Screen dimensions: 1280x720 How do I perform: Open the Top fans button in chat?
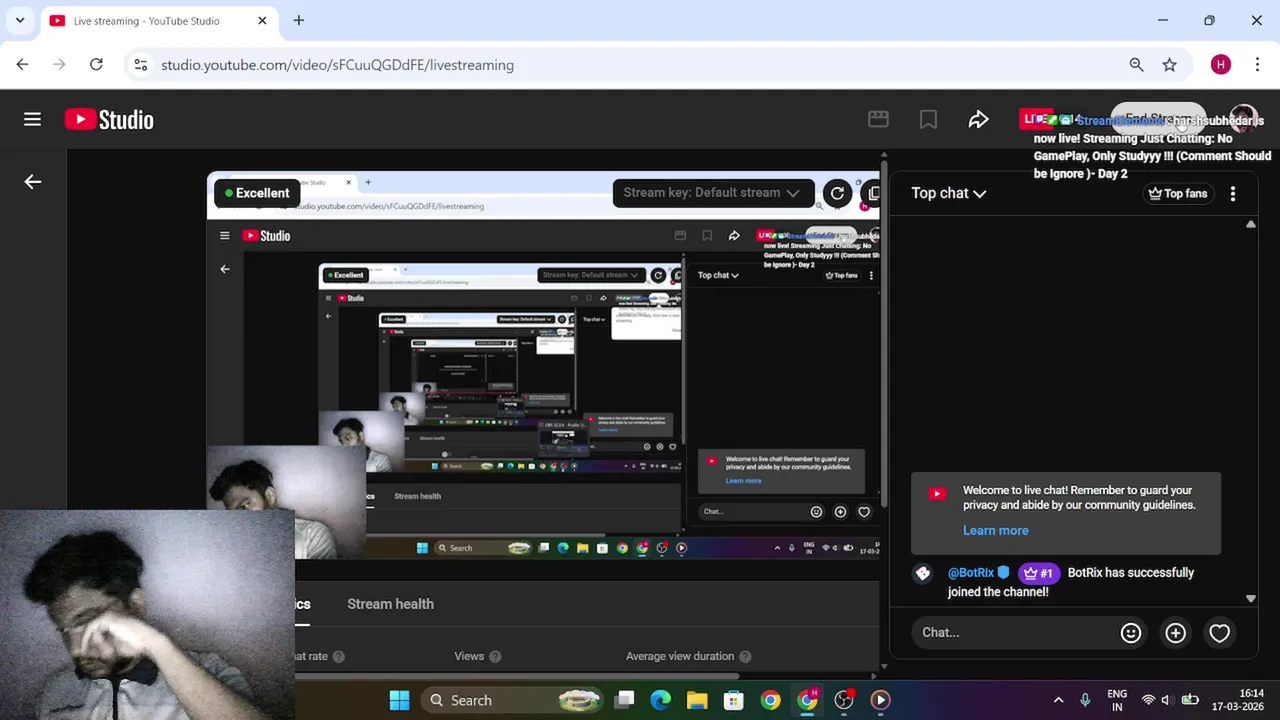click(x=1178, y=194)
